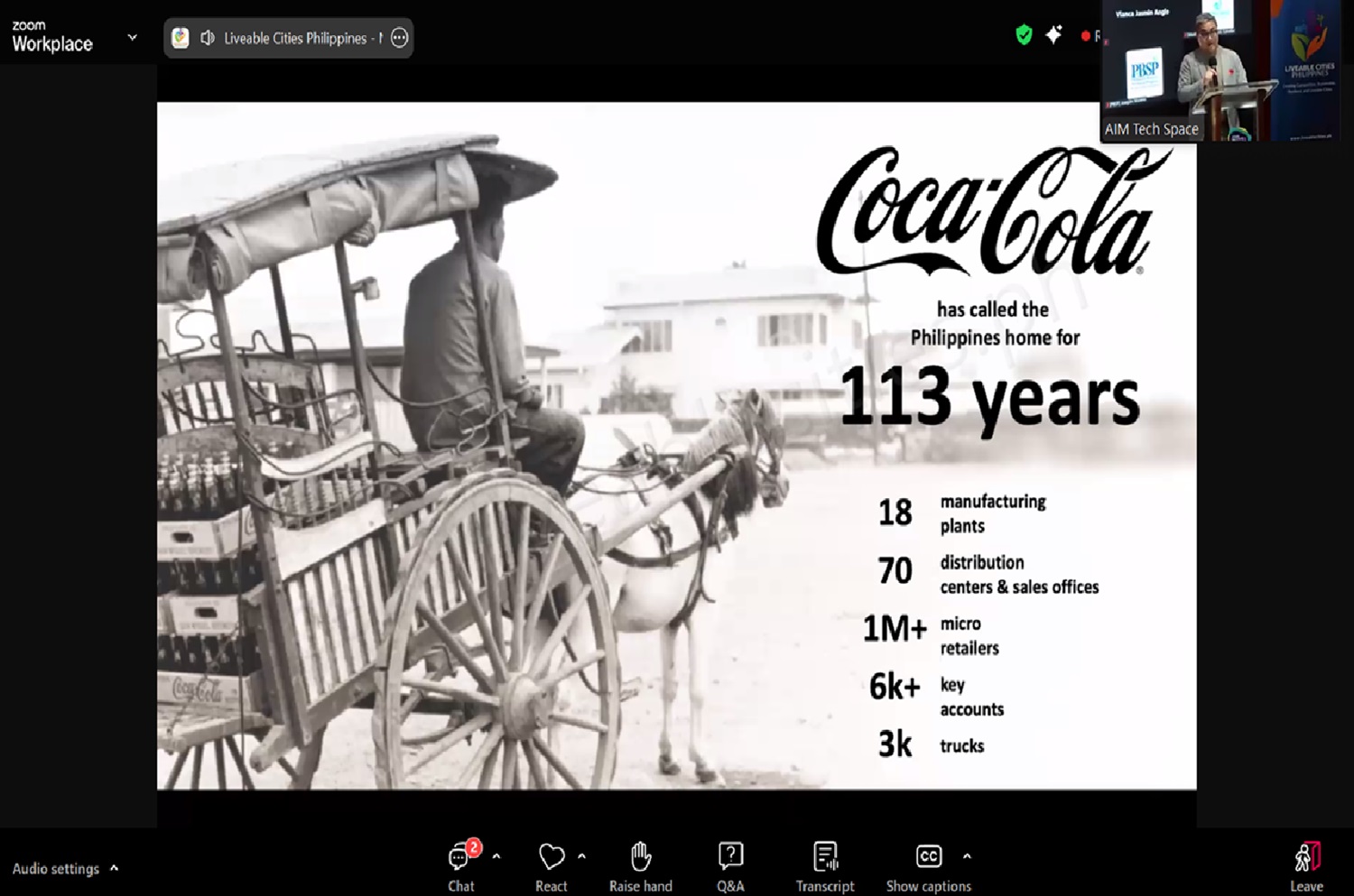The image size is (1354, 896).
Task: Open the Transcript panel
Action: 825,866
